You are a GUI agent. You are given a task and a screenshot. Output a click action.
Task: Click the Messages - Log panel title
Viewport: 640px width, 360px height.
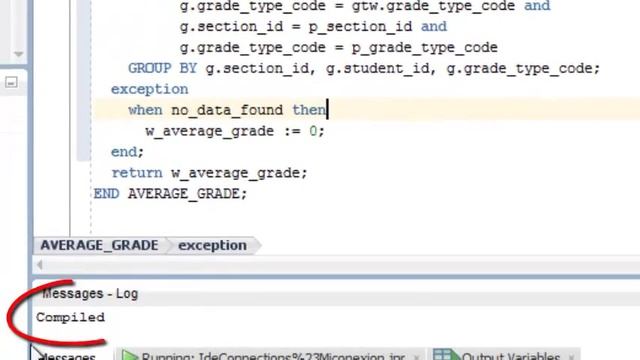point(90,293)
